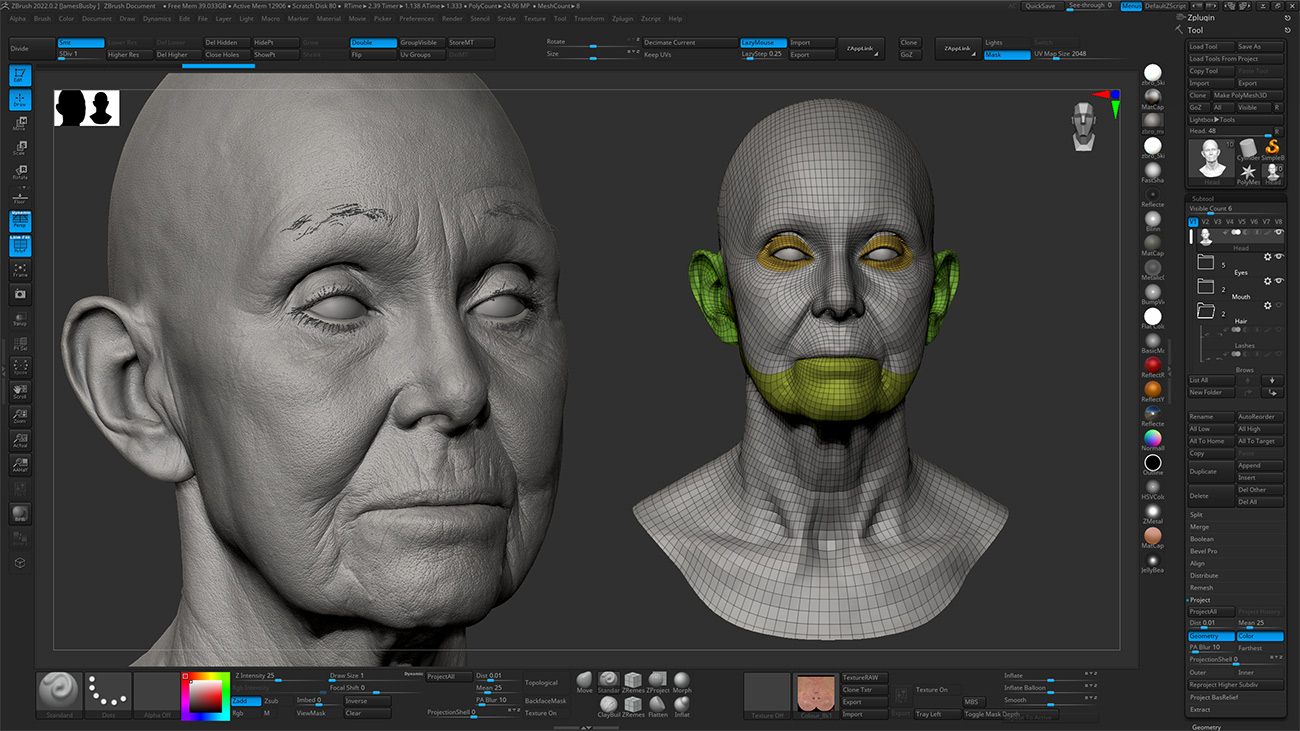Toggle the Floor grid icon
This screenshot has width=1300, height=731.
coord(20,197)
